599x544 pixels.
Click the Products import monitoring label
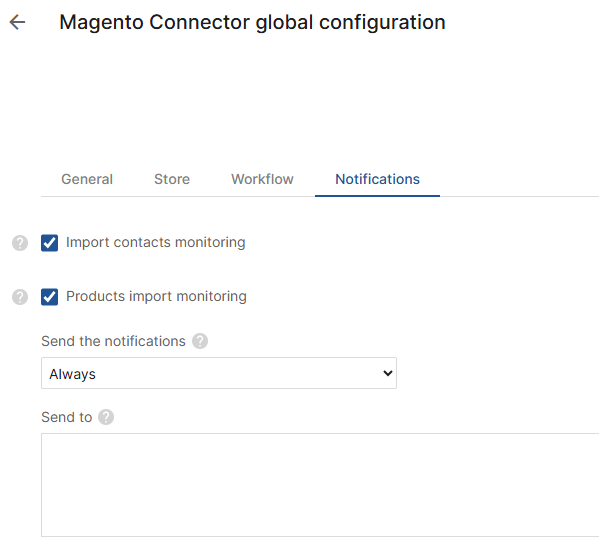[156, 296]
